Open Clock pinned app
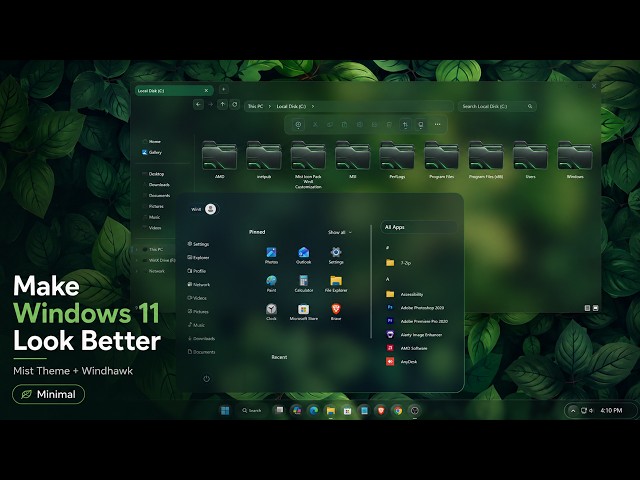 coord(271,312)
